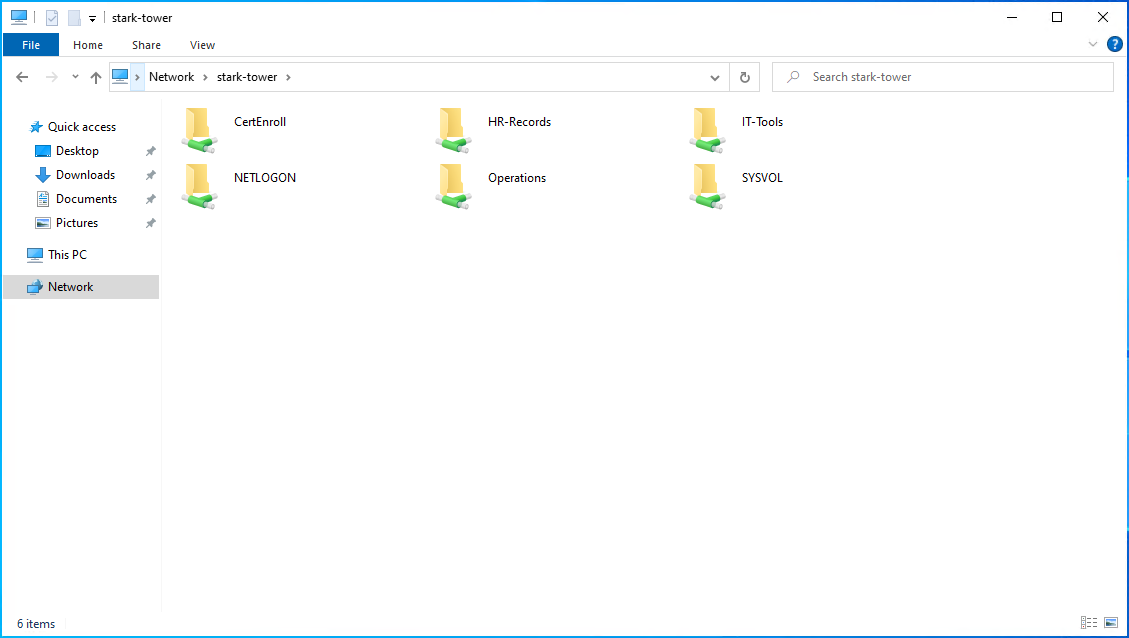Click the window system icon in title bar
The height and width of the screenshot is (638, 1129).
(19, 17)
